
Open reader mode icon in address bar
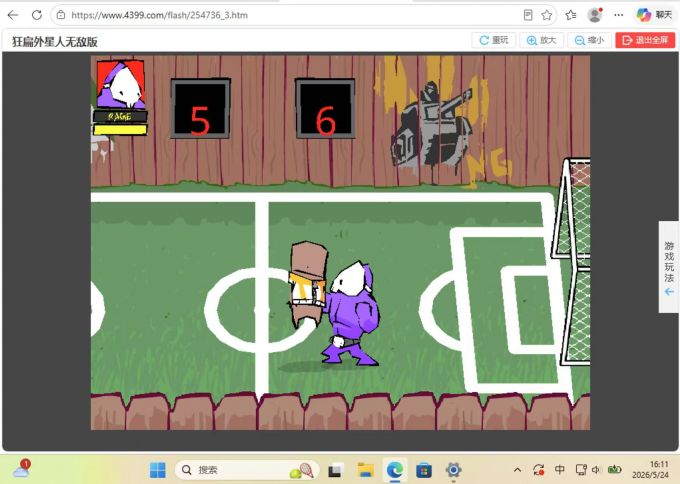click(528, 15)
